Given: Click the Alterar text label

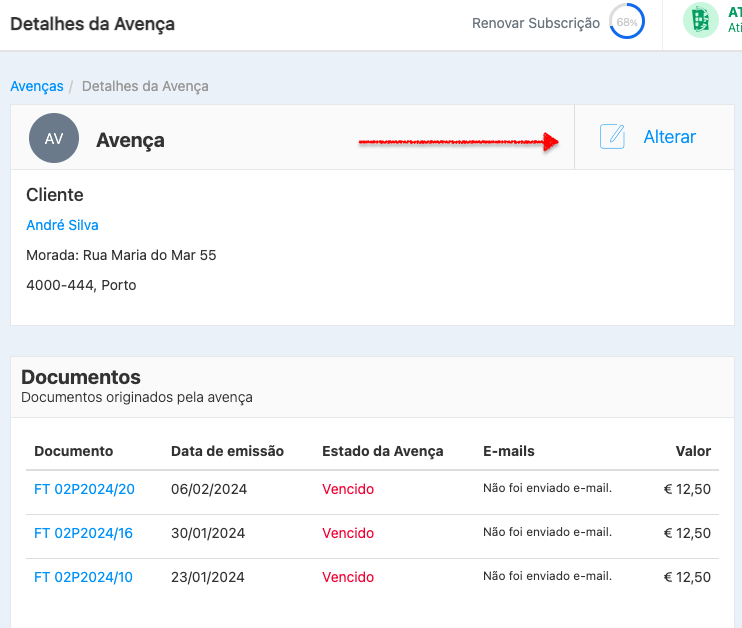Looking at the screenshot, I should [669, 137].
